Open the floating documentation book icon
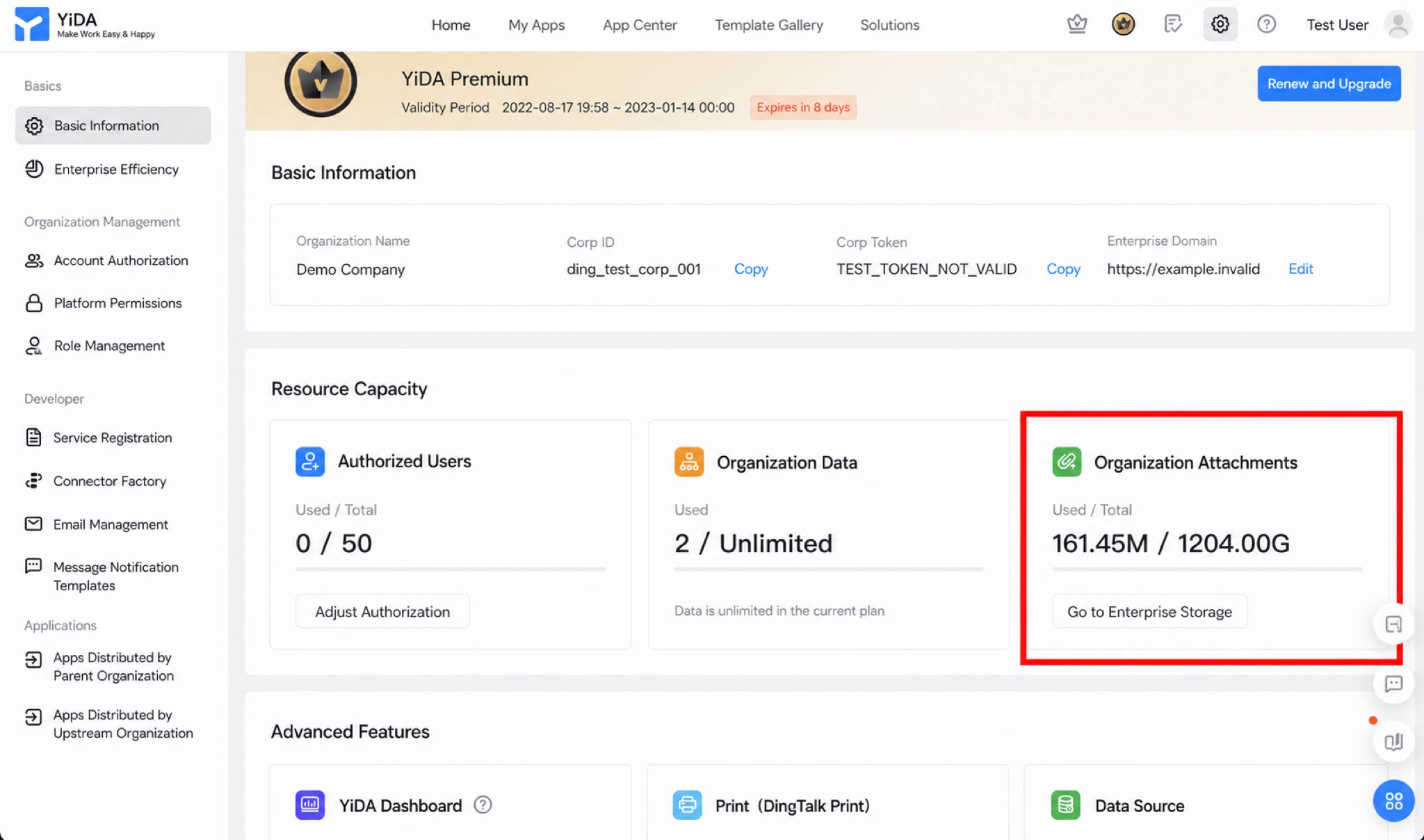The height and width of the screenshot is (840, 1424). [x=1393, y=742]
